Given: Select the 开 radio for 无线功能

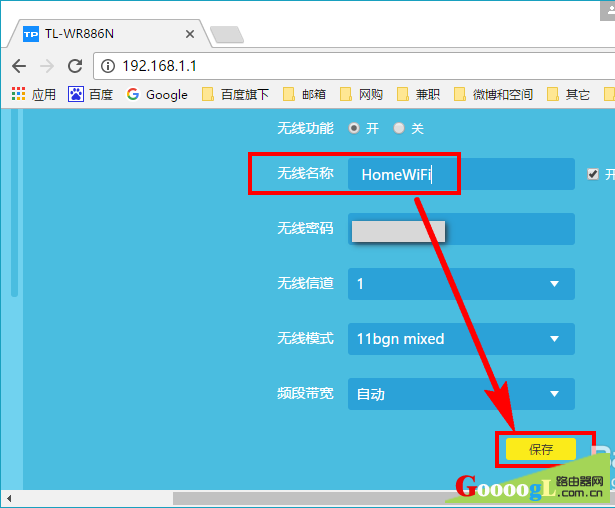Looking at the screenshot, I should tap(354, 128).
